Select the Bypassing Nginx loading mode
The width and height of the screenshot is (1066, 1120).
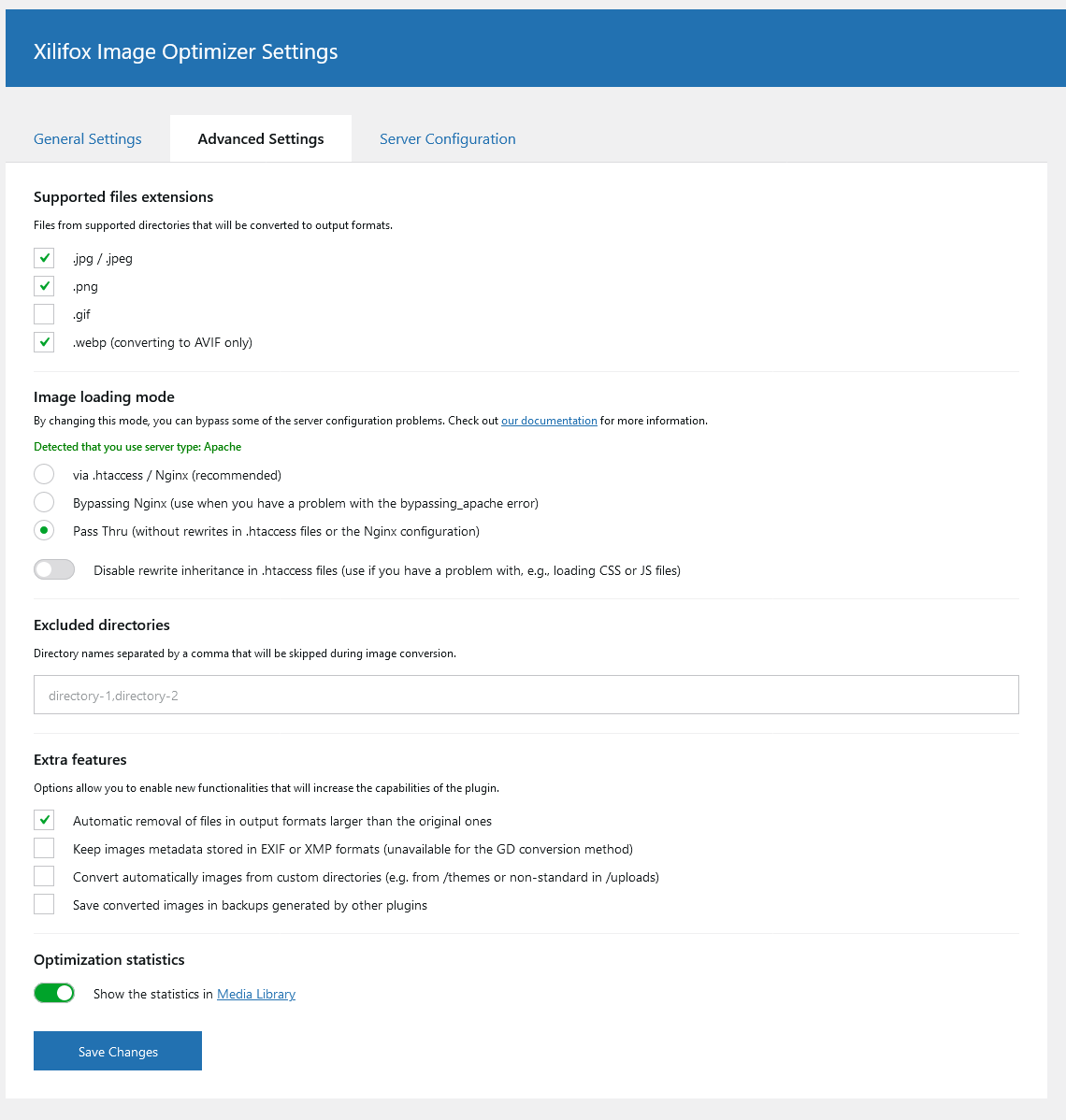coord(44,502)
